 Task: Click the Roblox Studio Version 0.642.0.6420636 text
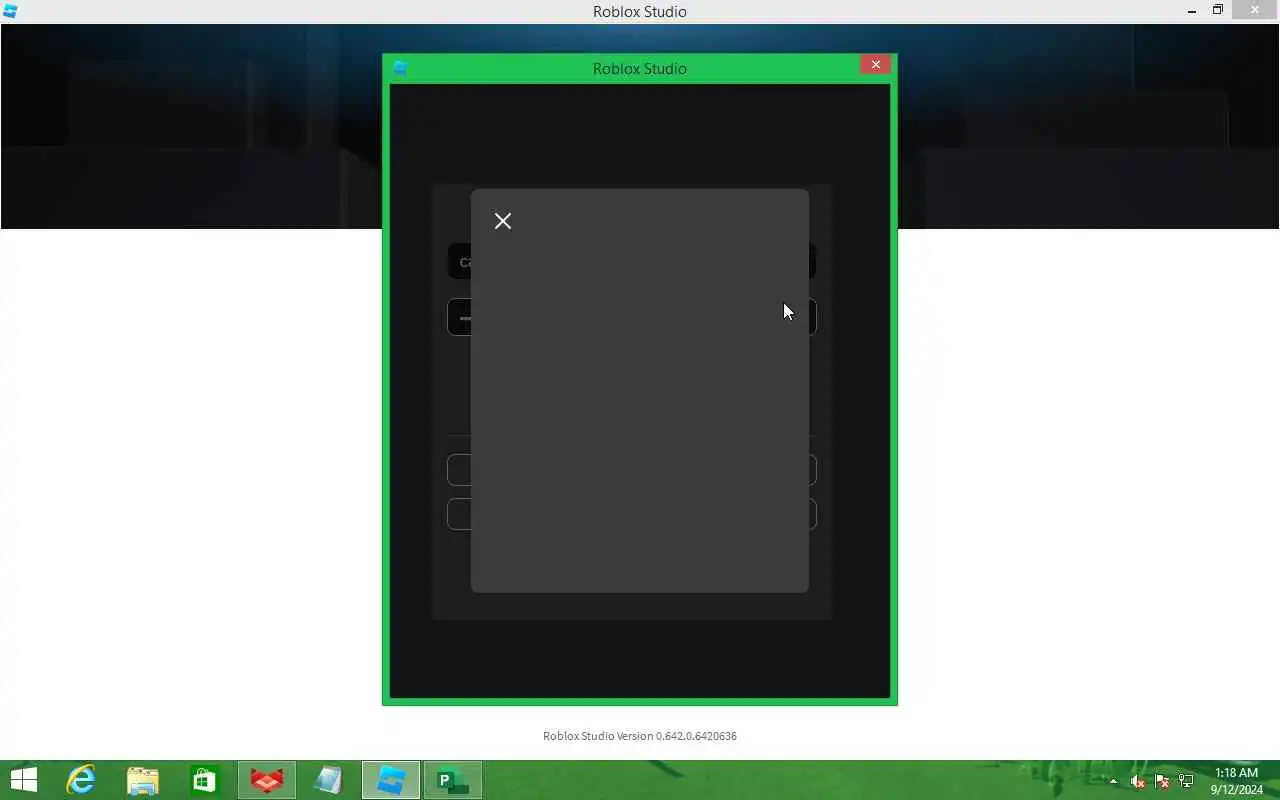(640, 736)
